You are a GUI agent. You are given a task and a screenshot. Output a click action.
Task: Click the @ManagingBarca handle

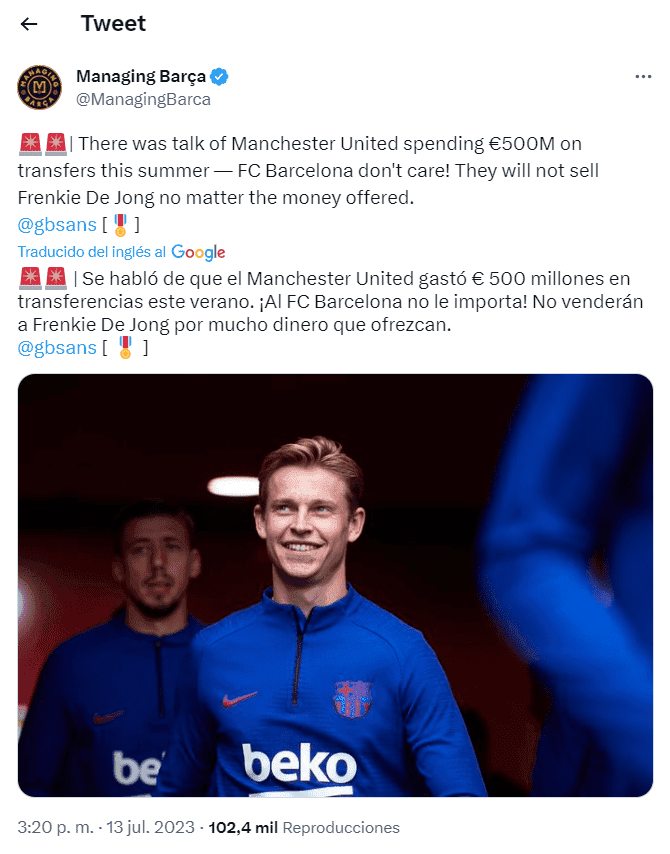[143, 99]
